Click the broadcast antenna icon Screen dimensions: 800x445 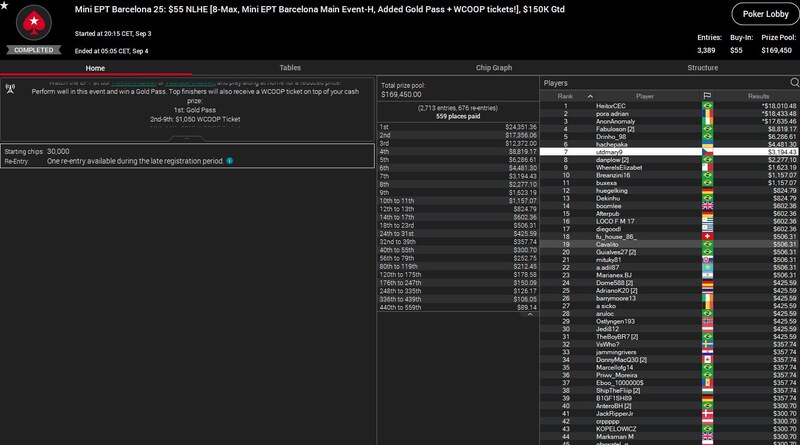click(10, 89)
